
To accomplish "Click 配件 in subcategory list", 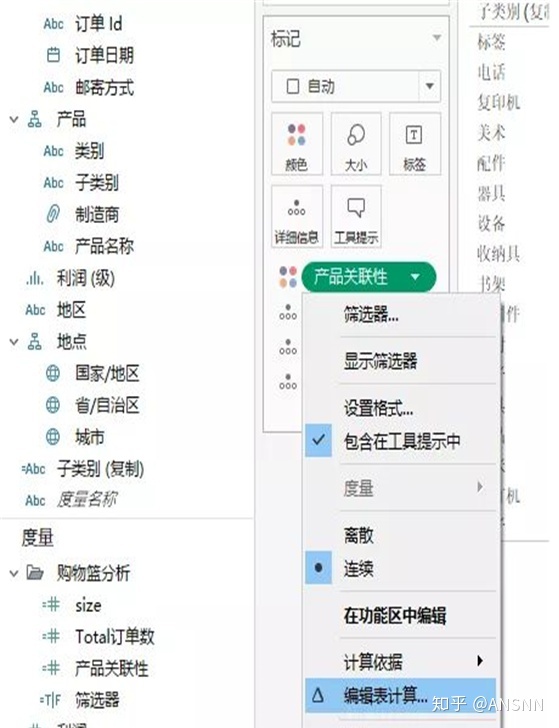I will coord(491,163).
